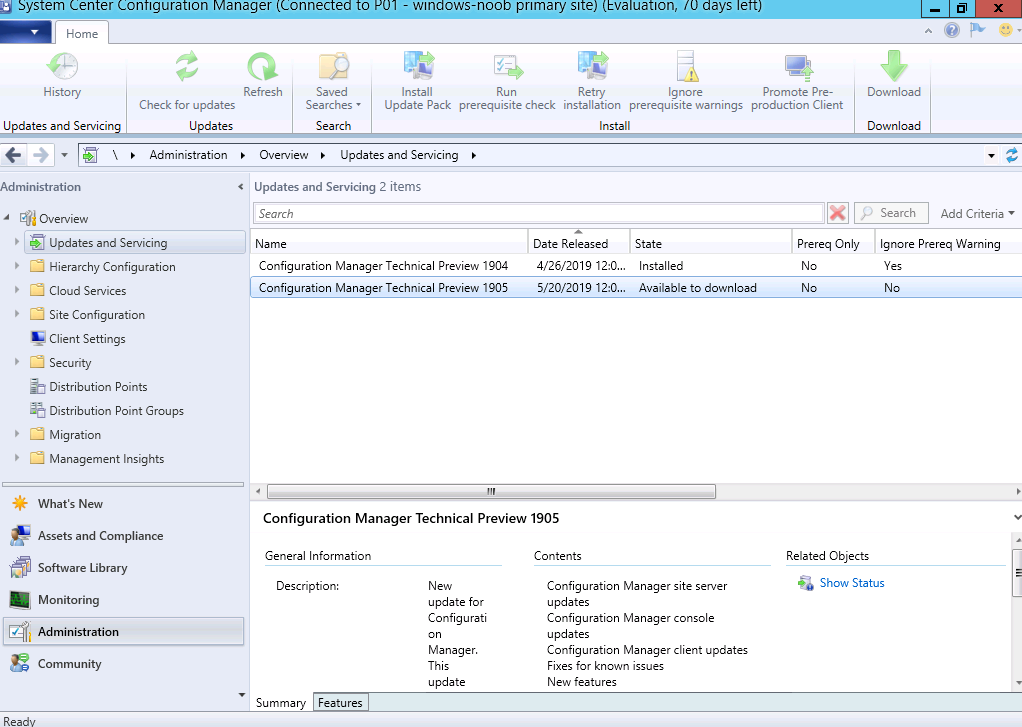
Task: Expand the Hierarchy Configuration folder
Action: point(17,266)
